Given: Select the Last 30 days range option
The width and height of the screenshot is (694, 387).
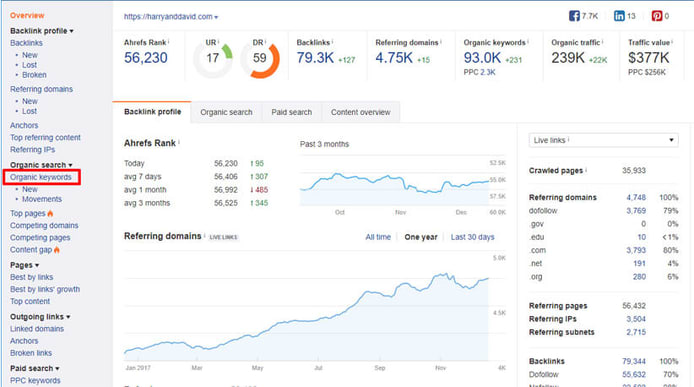Looking at the screenshot, I should point(472,237).
